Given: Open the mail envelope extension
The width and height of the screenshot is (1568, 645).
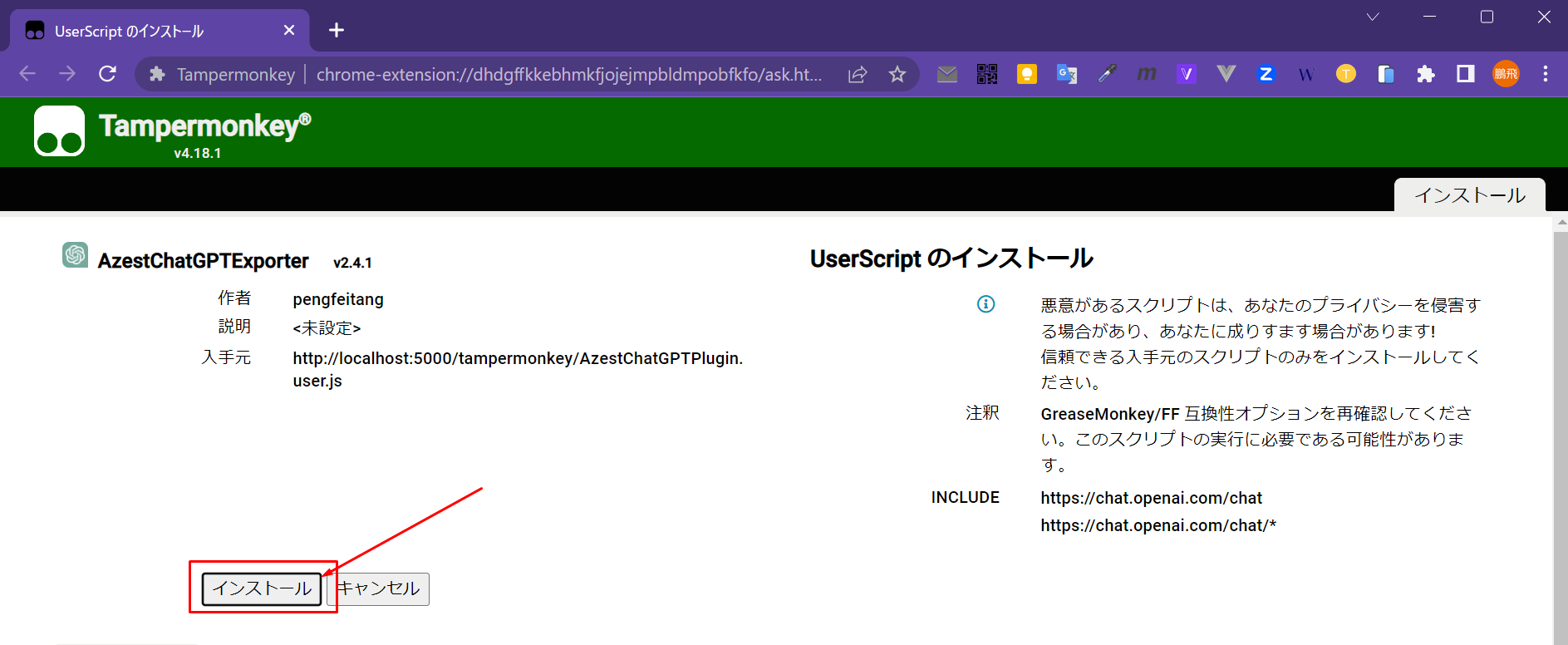Looking at the screenshot, I should click(x=946, y=74).
